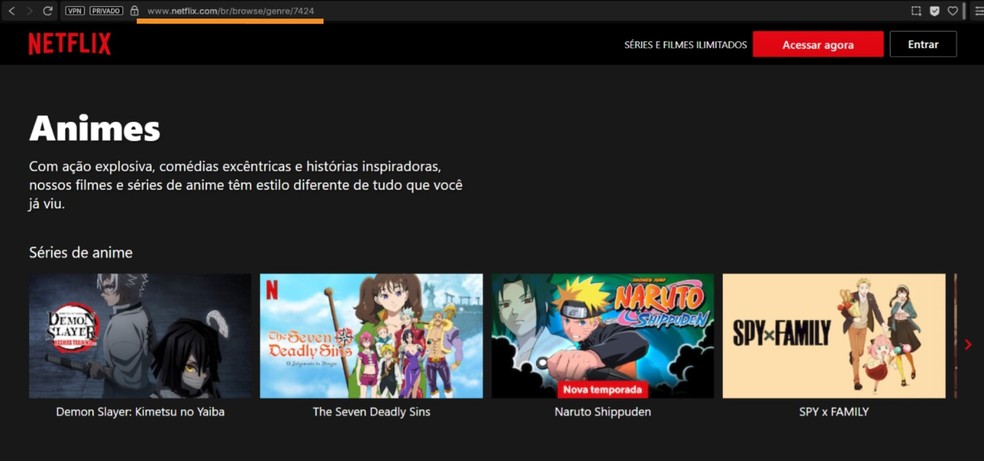The width and height of the screenshot is (984, 461).
Task: Click the Naruto Shippuden title text
Action: coord(602,412)
